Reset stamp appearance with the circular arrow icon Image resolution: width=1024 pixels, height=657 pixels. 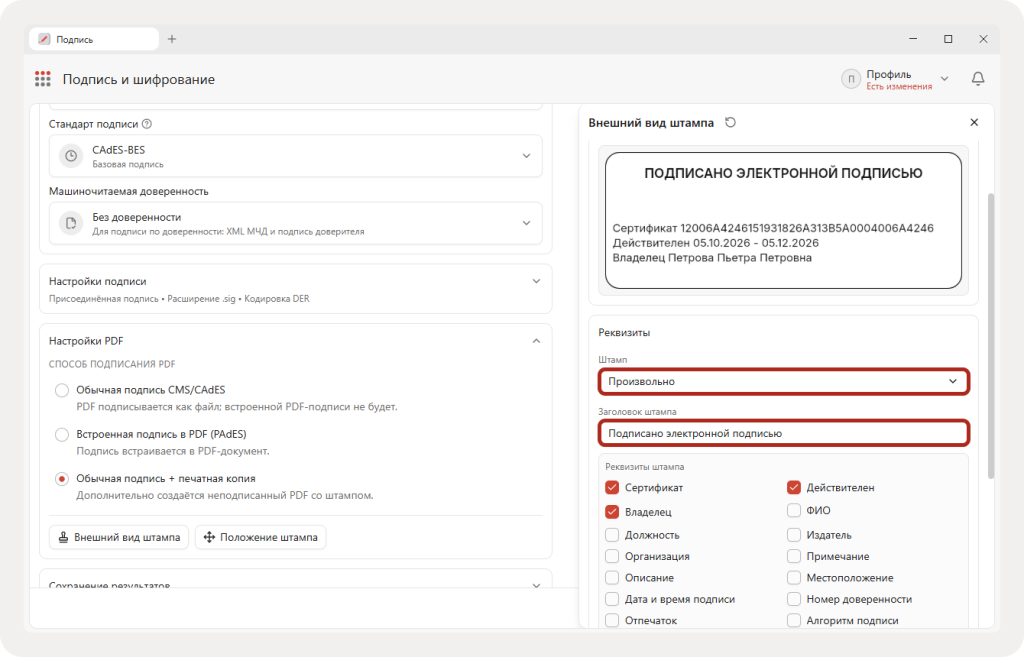click(x=730, y=122)
